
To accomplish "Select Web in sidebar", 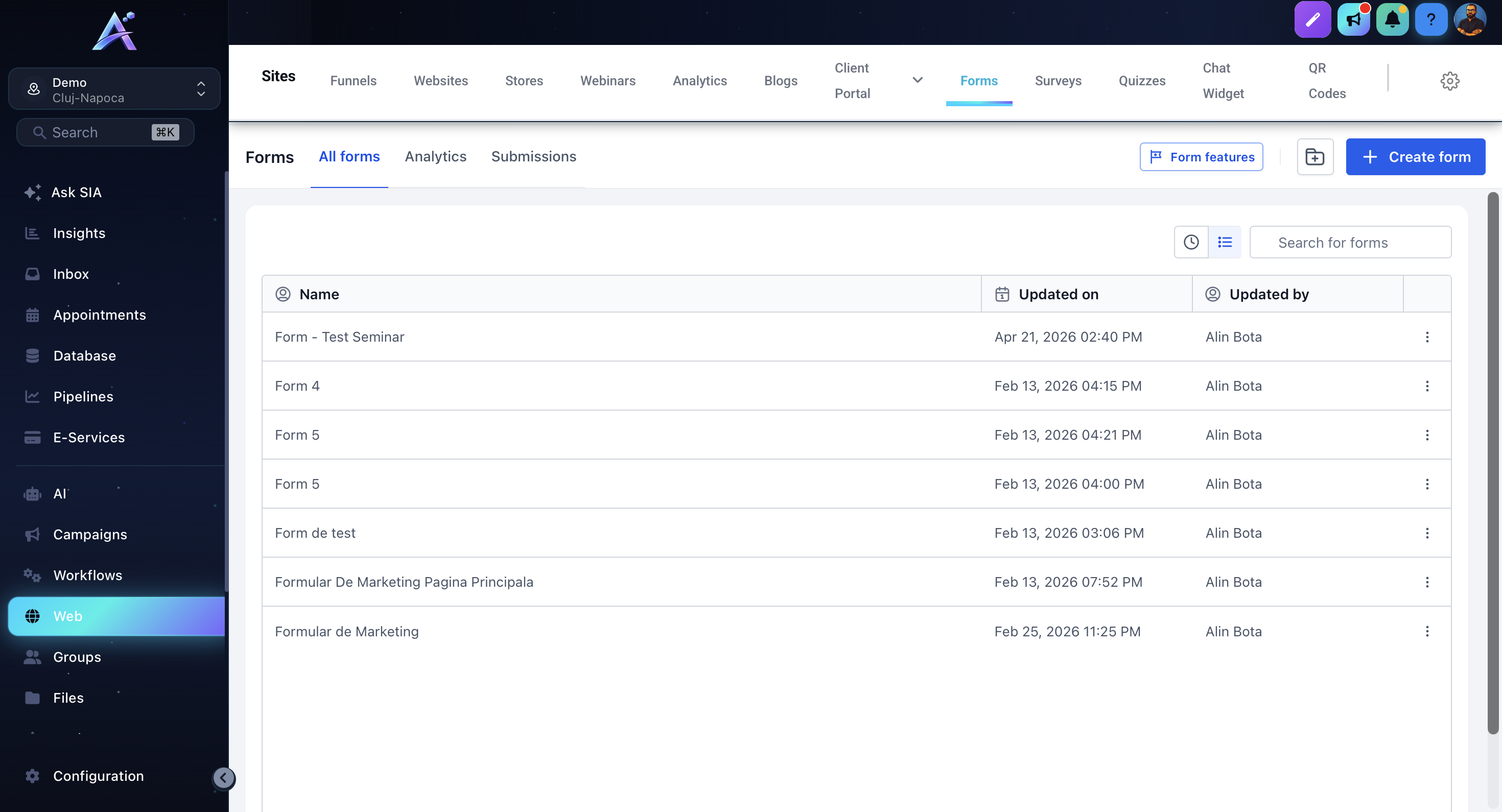I will [116, 616].
